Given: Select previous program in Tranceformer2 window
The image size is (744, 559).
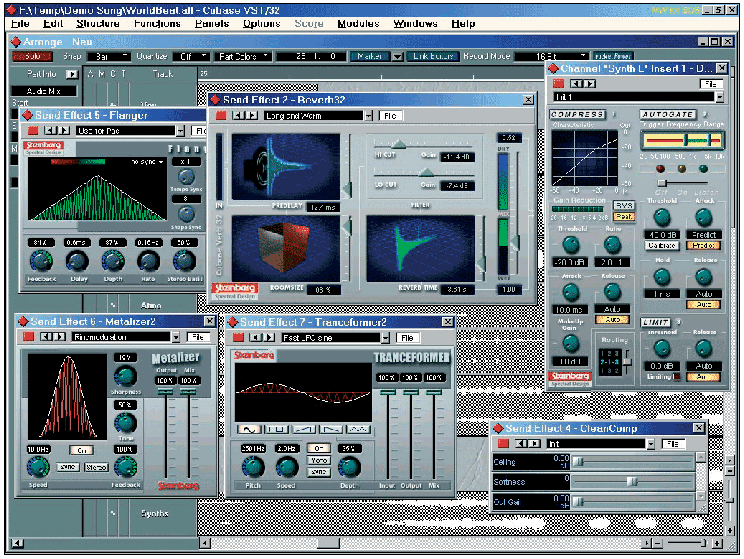Looking at the screenshot, I should tap(256, 337).
